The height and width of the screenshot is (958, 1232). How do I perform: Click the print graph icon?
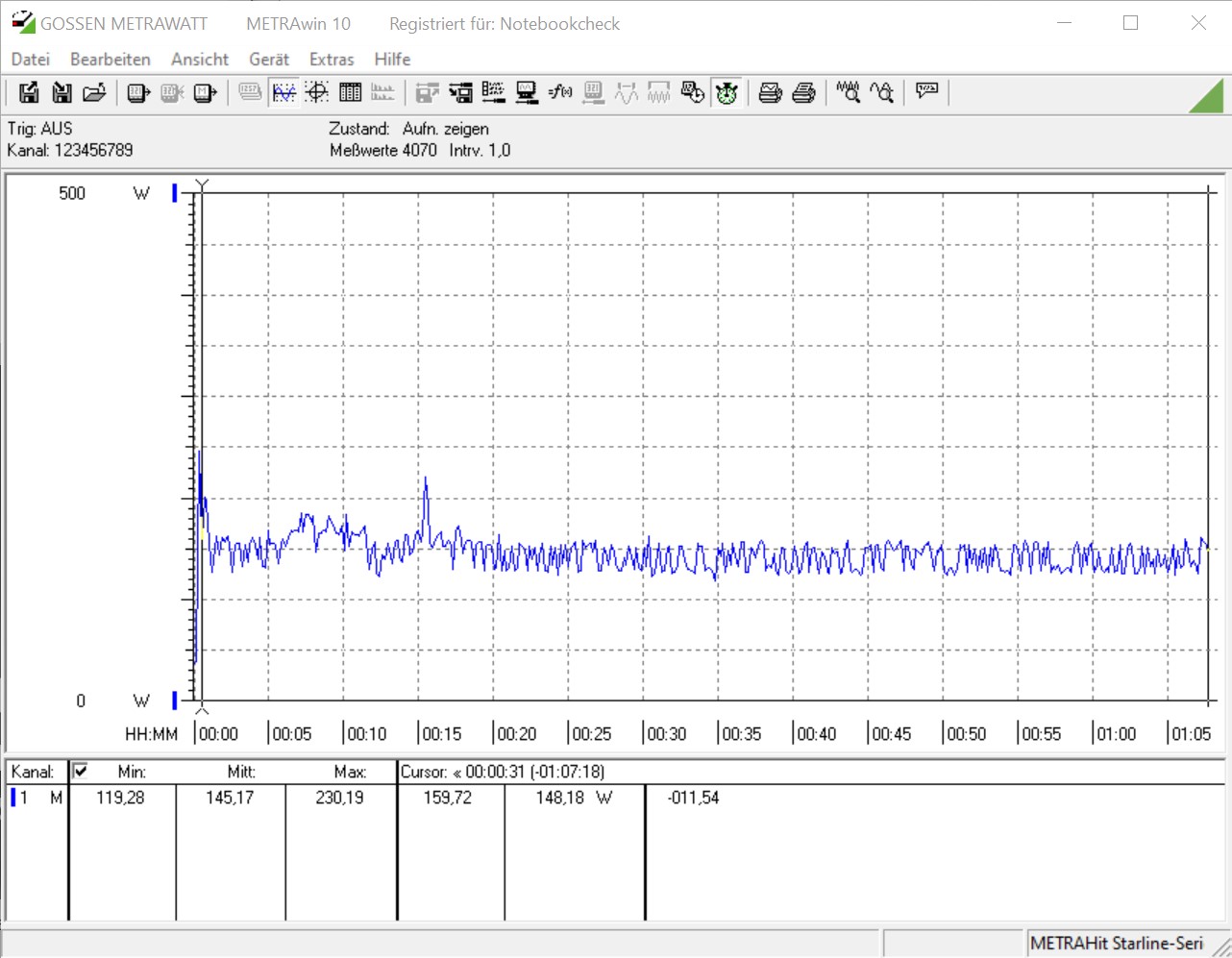click(770, 92)
